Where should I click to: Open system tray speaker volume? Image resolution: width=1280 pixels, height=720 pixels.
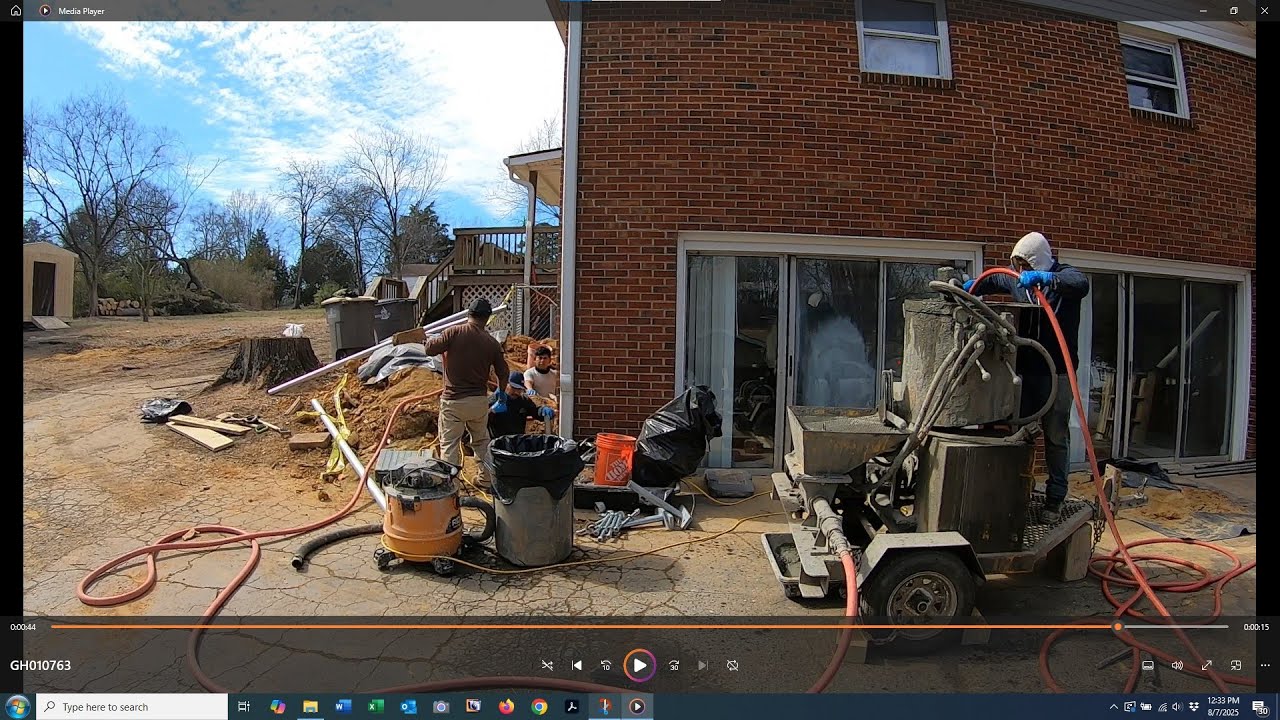click(x=1177, y=707)
